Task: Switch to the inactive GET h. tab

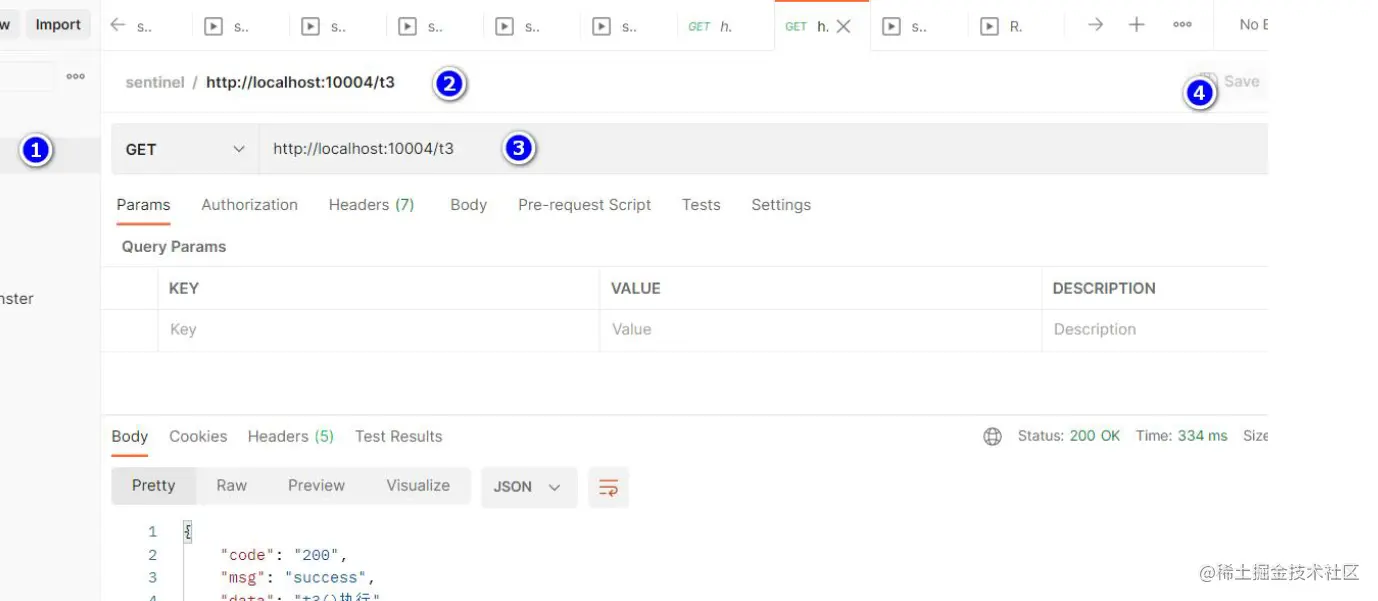Action: pos(711,27)
